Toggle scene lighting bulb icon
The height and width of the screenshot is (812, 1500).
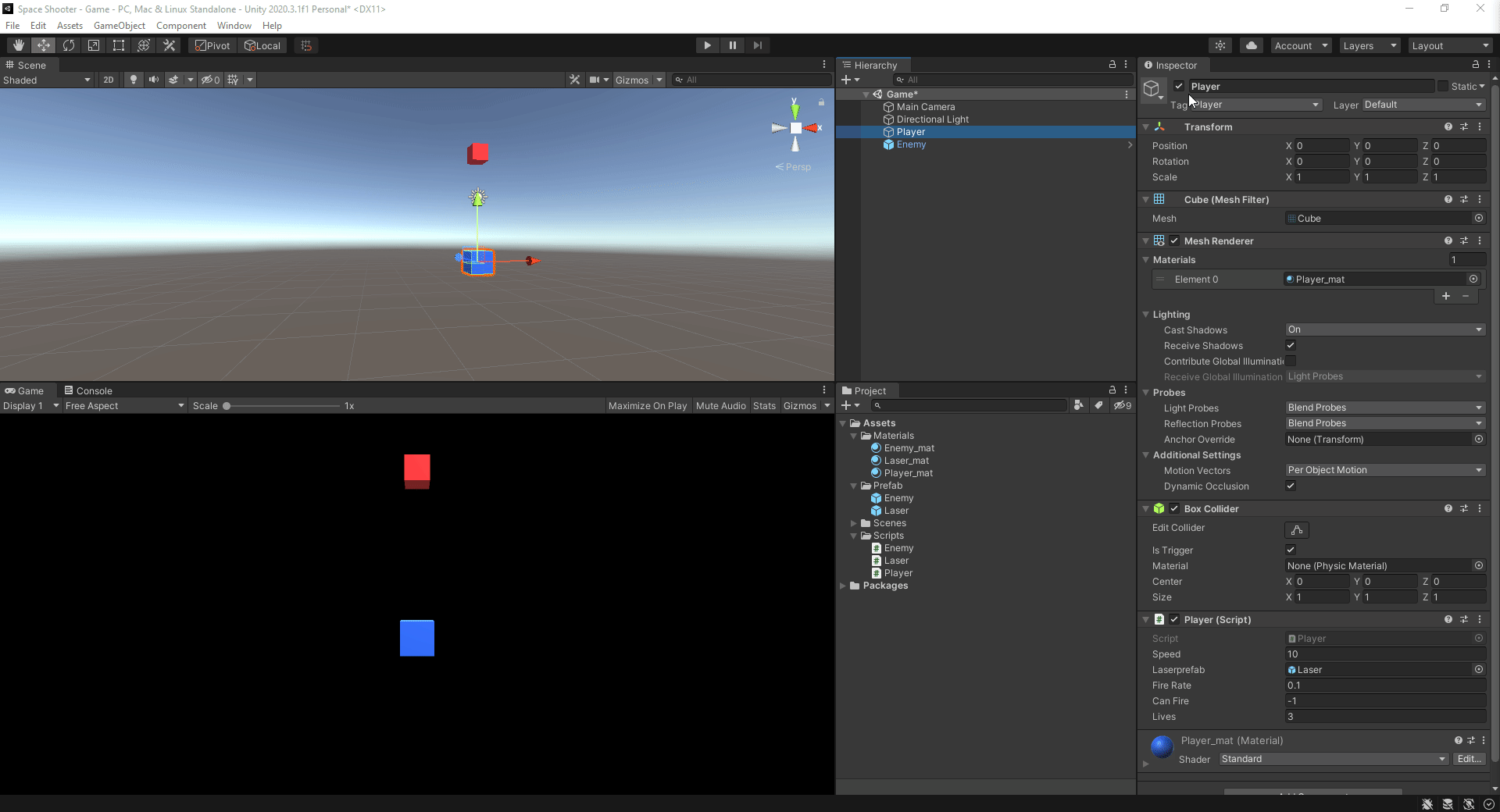134,80
